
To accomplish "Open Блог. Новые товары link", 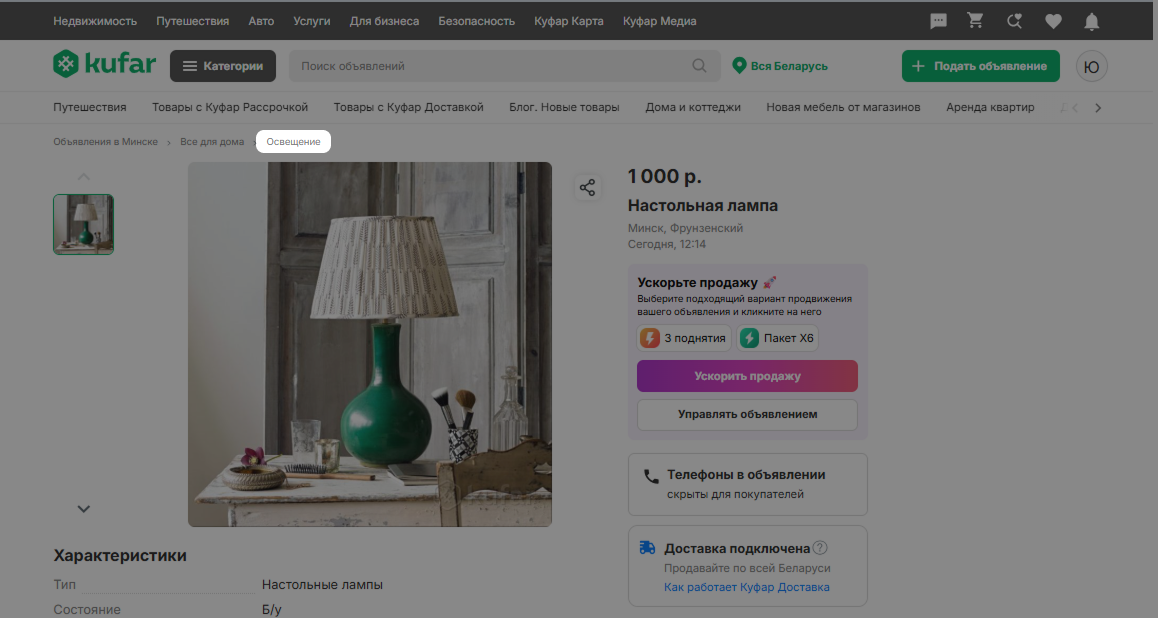I will (564, 107).
